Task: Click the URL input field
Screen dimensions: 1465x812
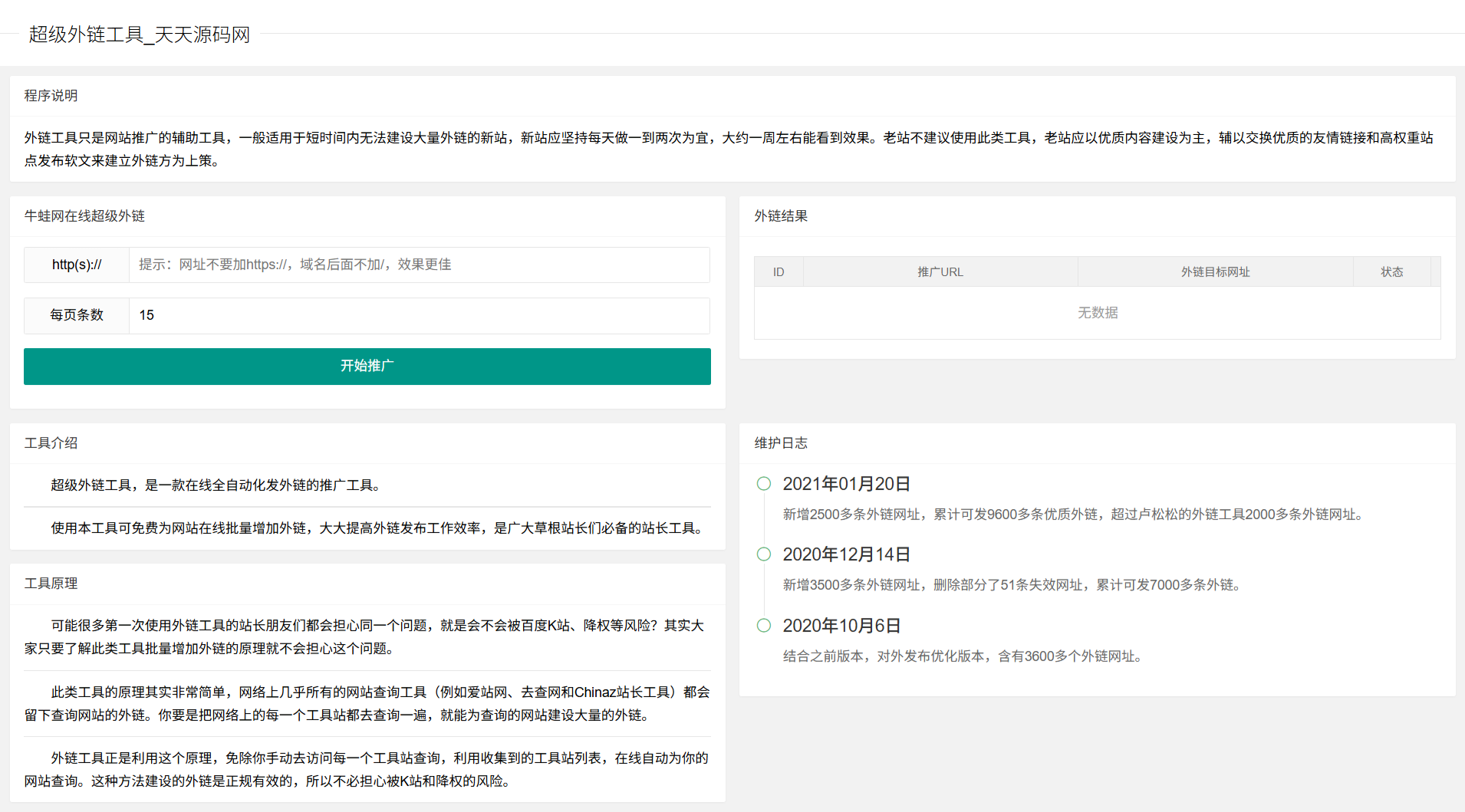Action: pos(419,265)
